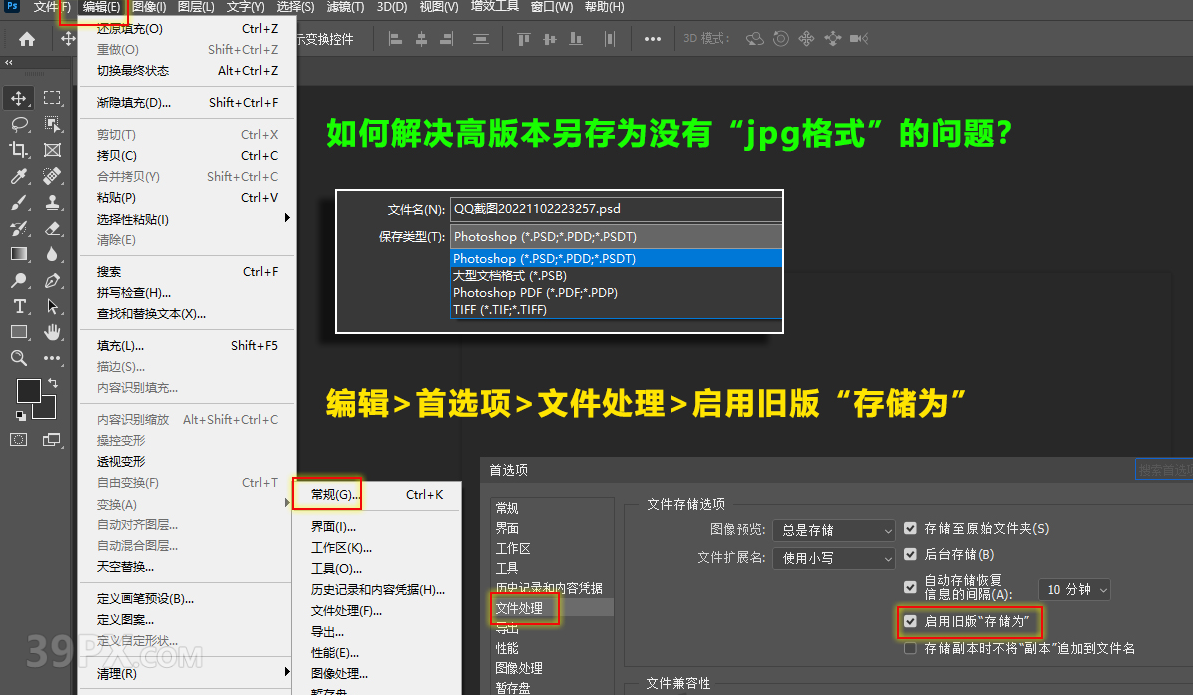Image resolution: width=1193 pixels, height=695 pixels.
Task: Select the Object Selection tool
Action: click(52, 124)
